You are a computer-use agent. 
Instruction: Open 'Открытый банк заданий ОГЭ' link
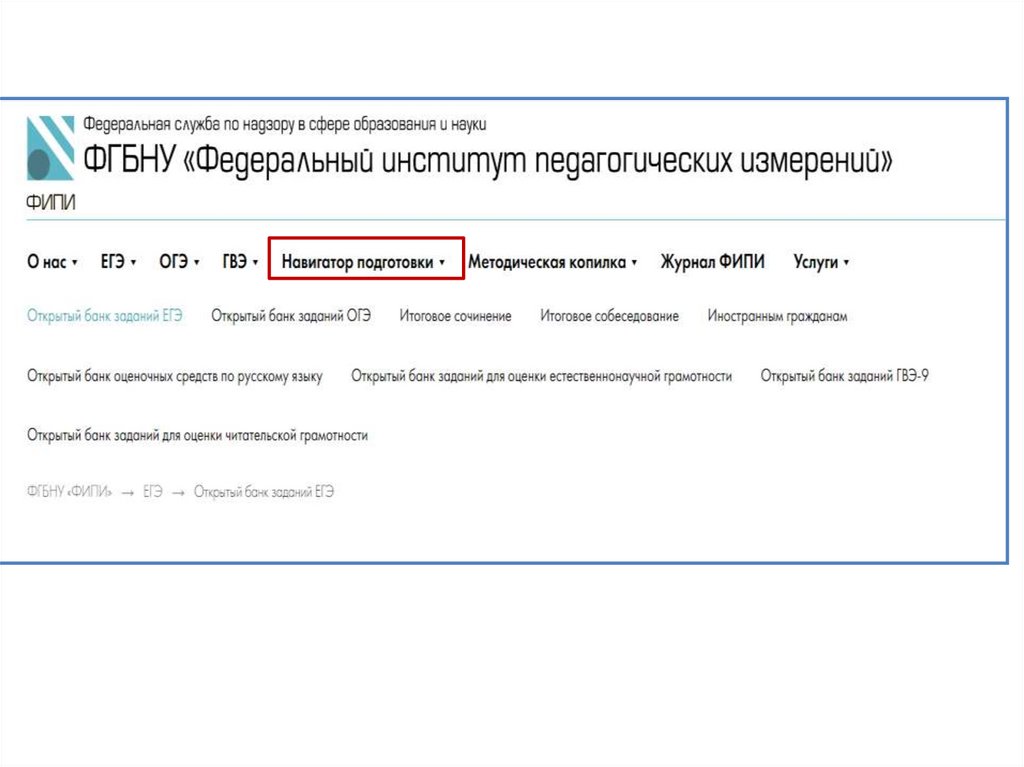(x=291, y=316)
